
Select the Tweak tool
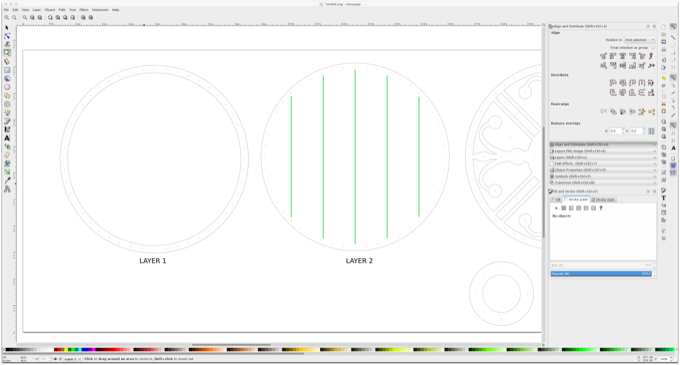pos(7,44)
